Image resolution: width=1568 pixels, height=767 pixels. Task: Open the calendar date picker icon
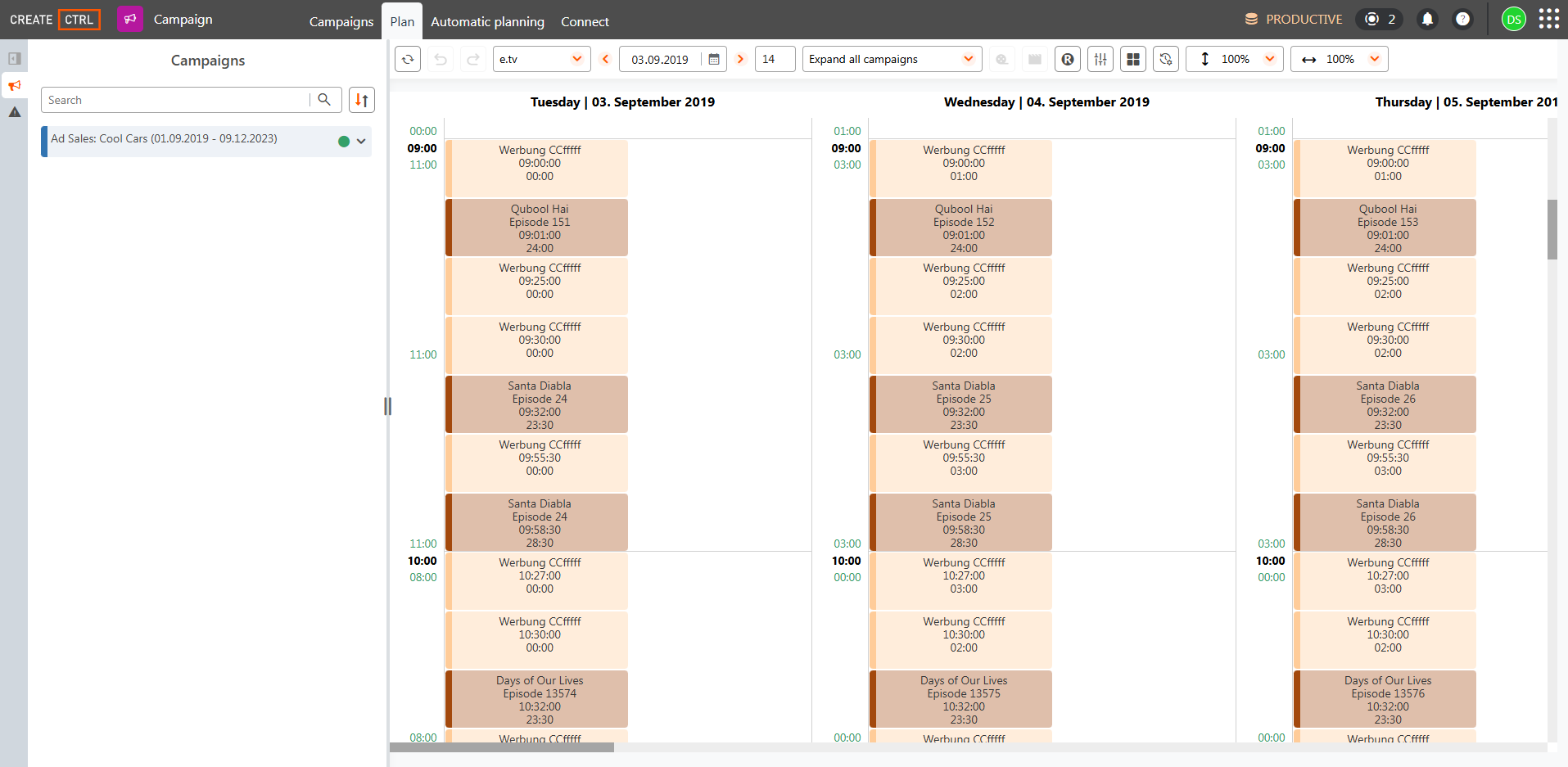click(714, 59)
